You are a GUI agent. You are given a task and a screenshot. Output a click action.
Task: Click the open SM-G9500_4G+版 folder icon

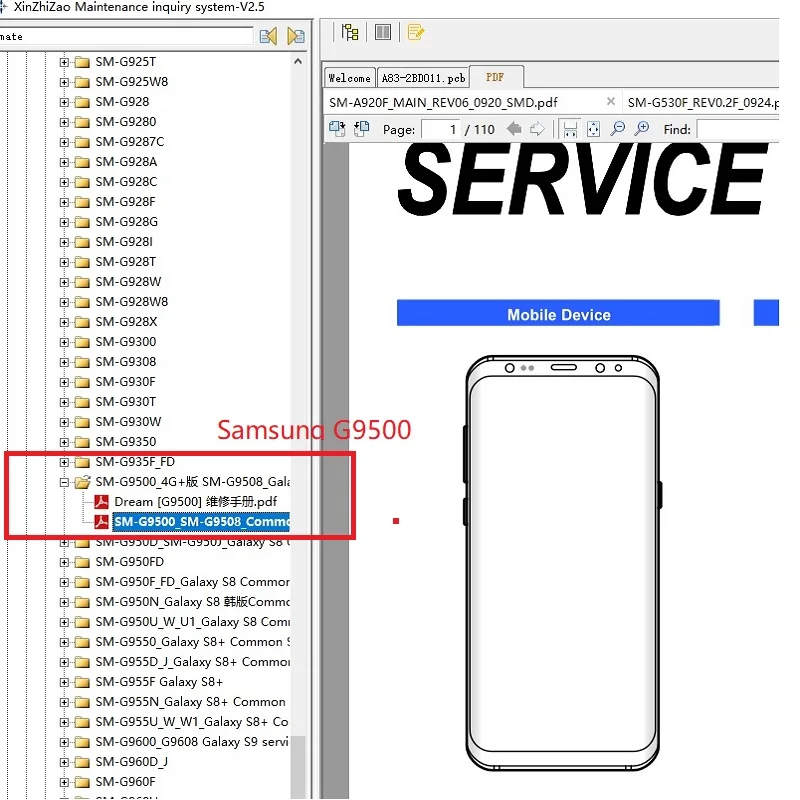pyautogui.click(x=83, y=482)
